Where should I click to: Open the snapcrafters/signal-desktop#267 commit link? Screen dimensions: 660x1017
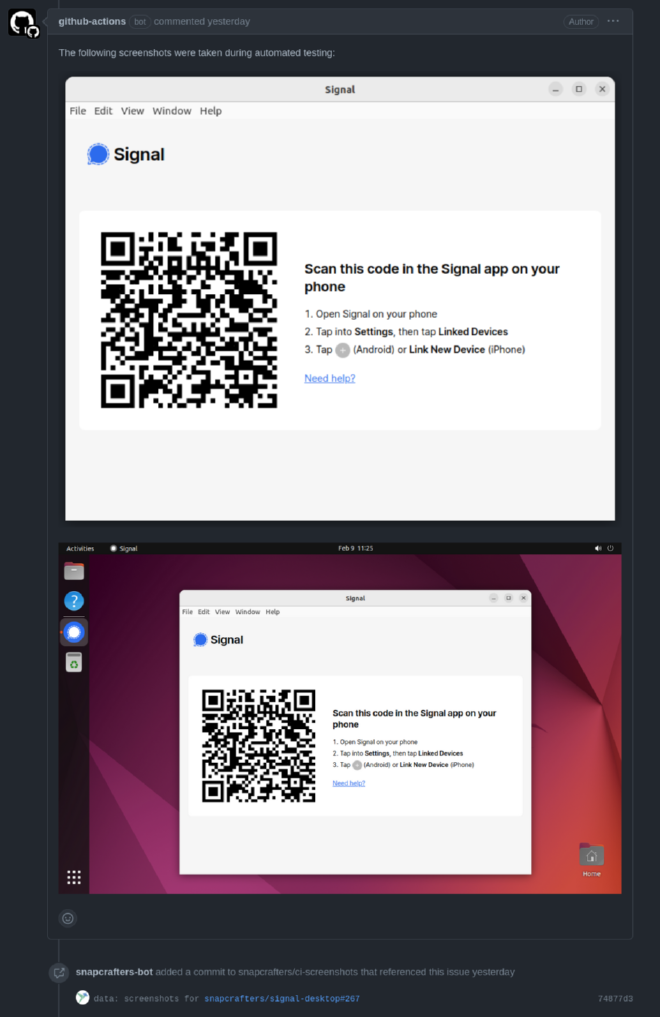tap(281, 998)
